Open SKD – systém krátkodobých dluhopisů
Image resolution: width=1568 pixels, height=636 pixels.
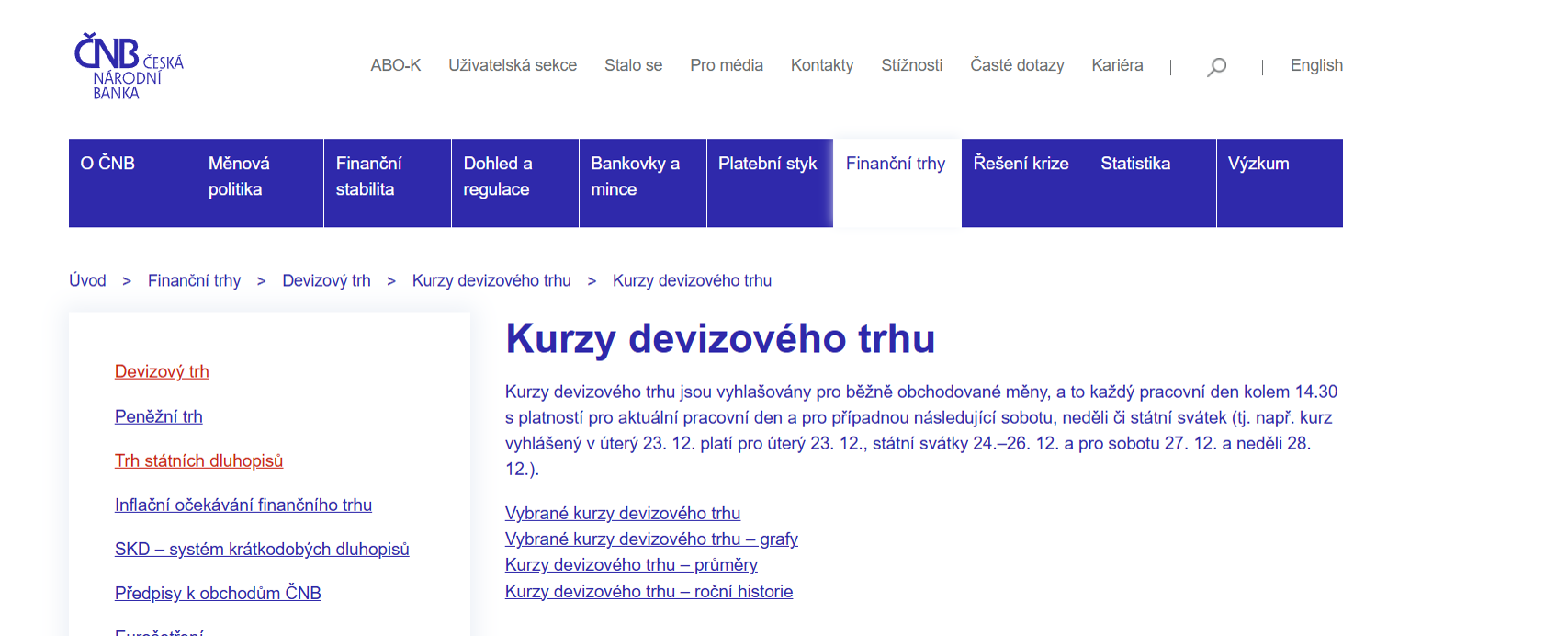coord(262,549)
